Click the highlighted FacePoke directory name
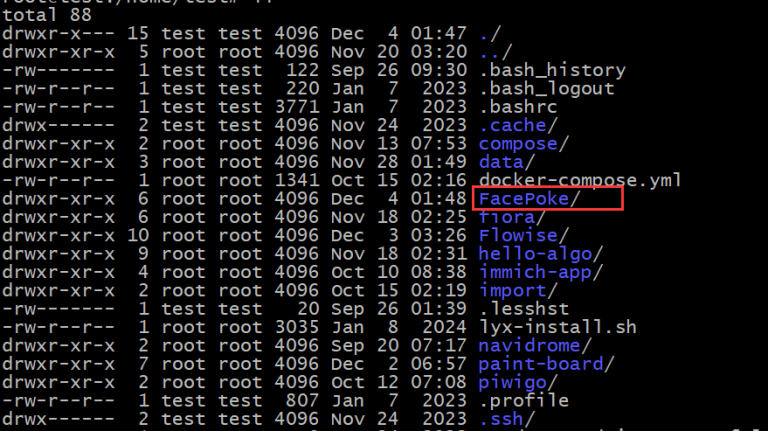This screenshot has width=768, height=431. pyautogui.click(x=528, y=199)
